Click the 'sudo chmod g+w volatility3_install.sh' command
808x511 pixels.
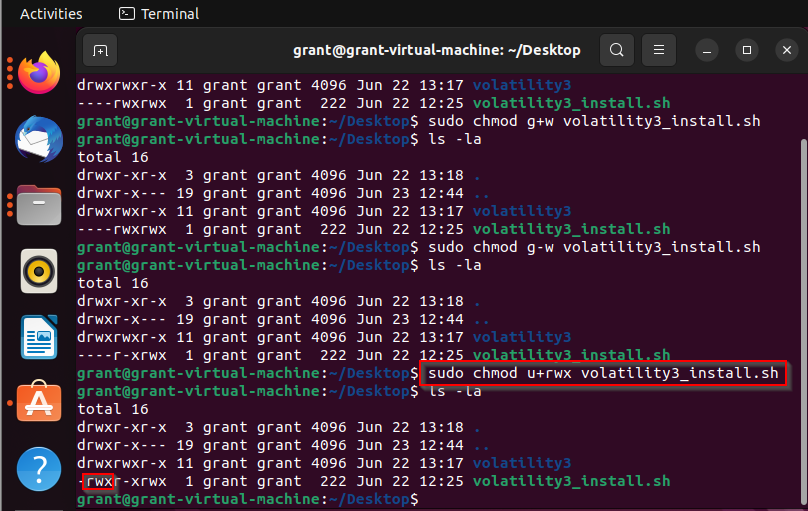[594, 121]
